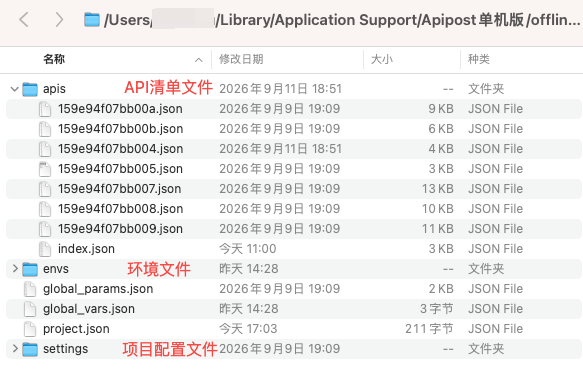583x371 pixels.
Task: Click the 6 KB size value
Action: [x=441, y=129]
